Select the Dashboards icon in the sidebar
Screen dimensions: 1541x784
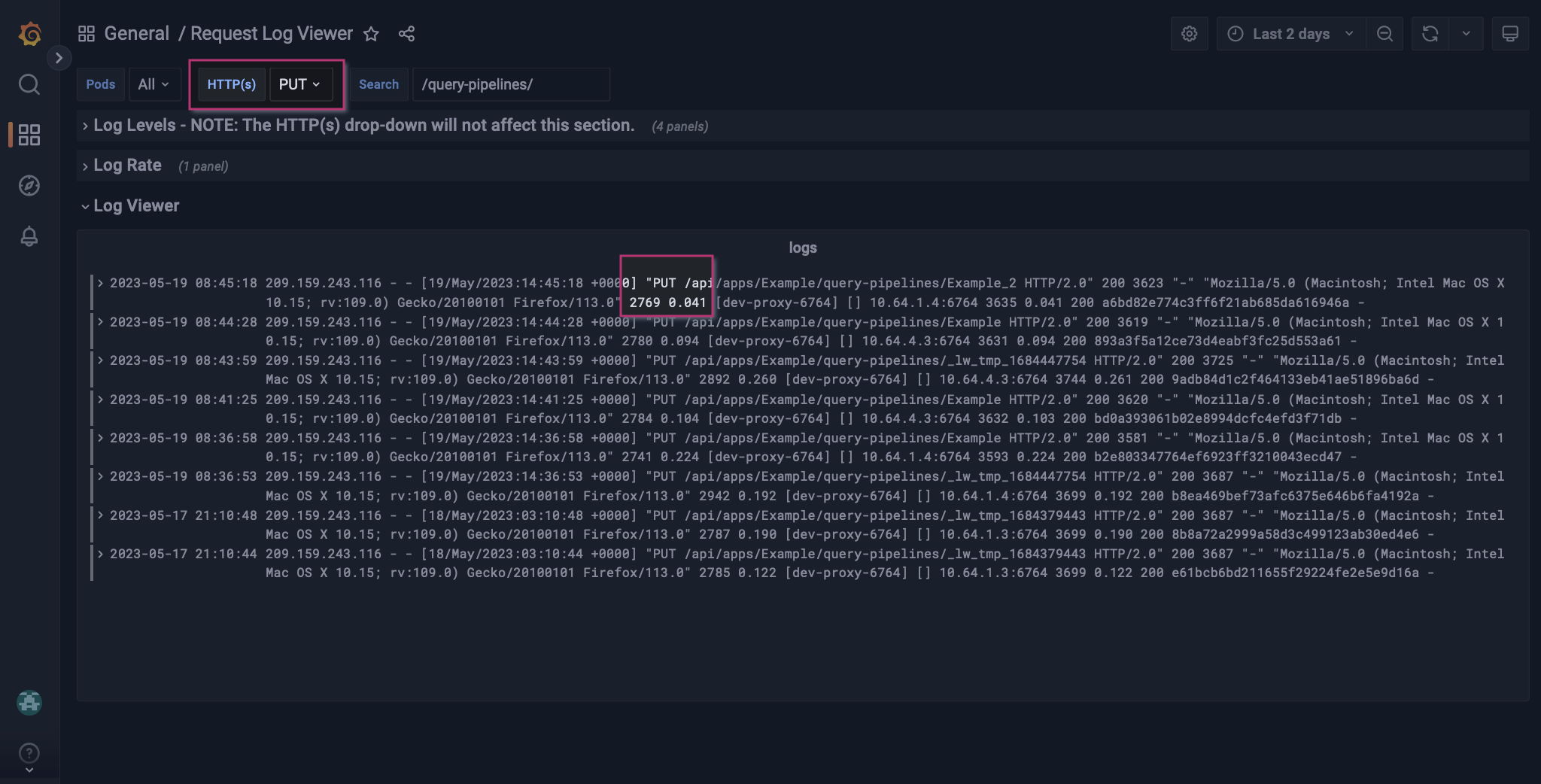click(29, 135)
